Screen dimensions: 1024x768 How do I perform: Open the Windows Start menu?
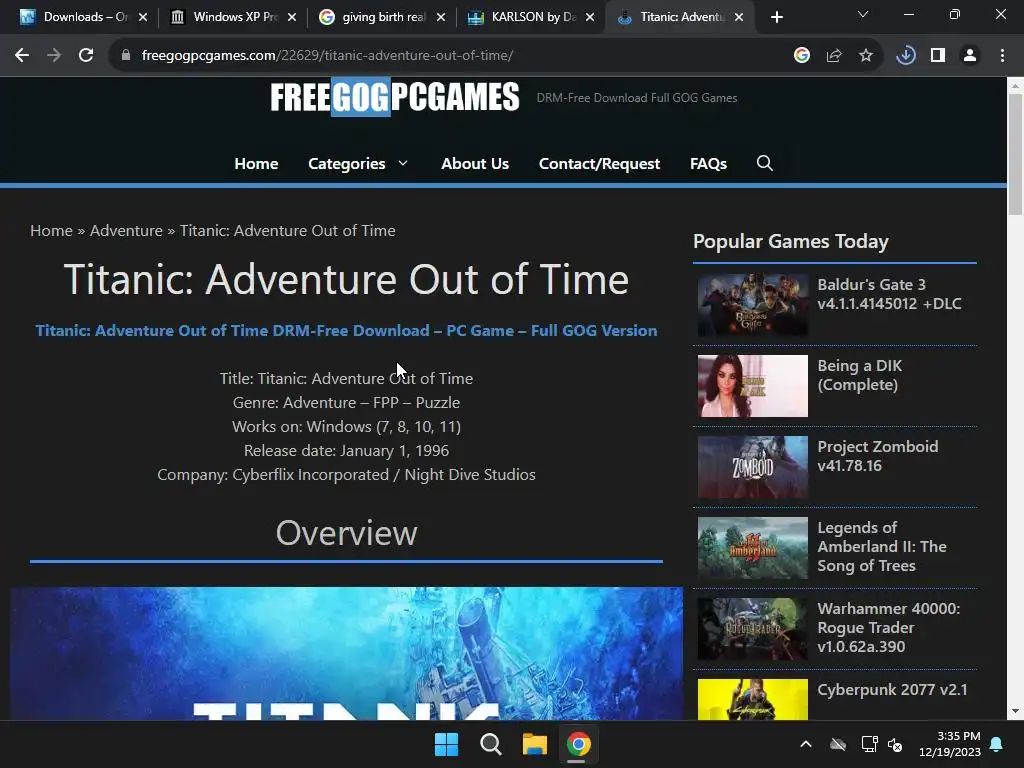(447, 744)
